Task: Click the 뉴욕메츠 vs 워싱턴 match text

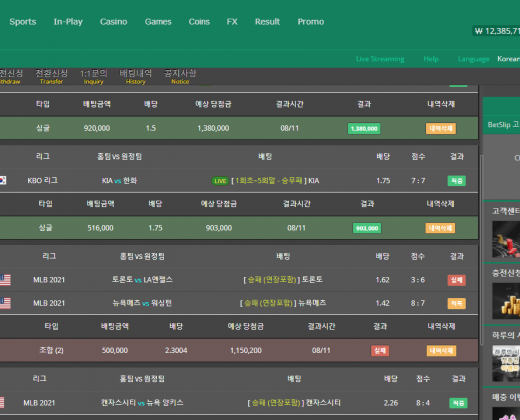Action: tap(142, 303)
